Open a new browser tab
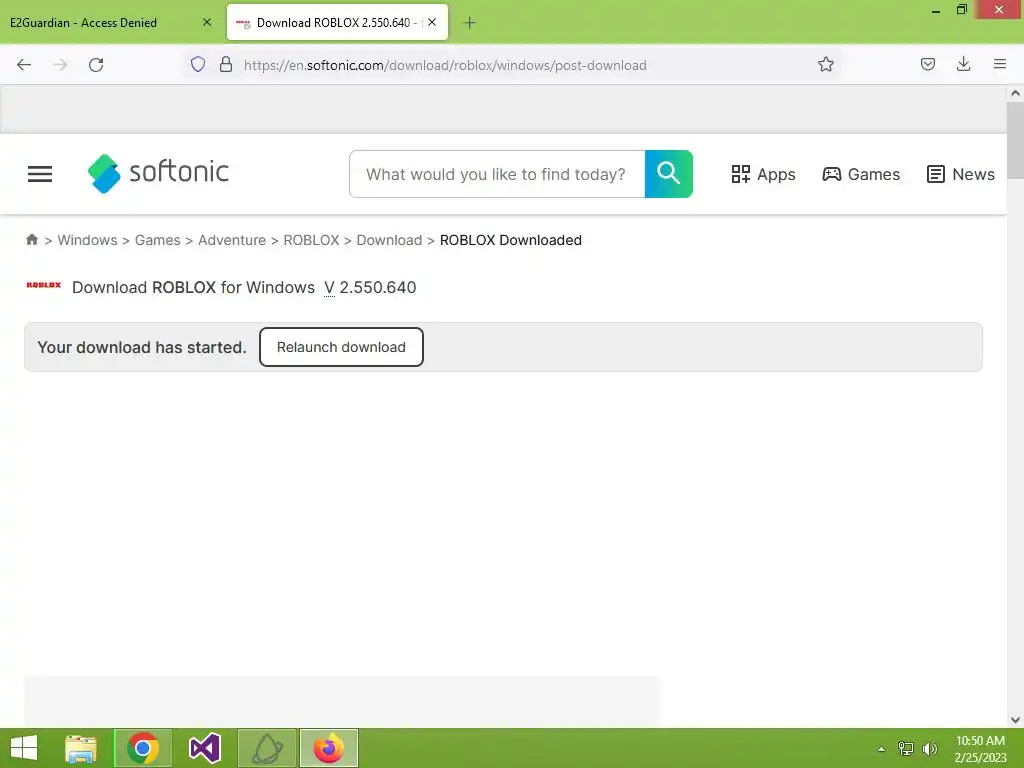The width and height of the screenshot is (1024, 768). pyautogui.click(x=469, y=23)
